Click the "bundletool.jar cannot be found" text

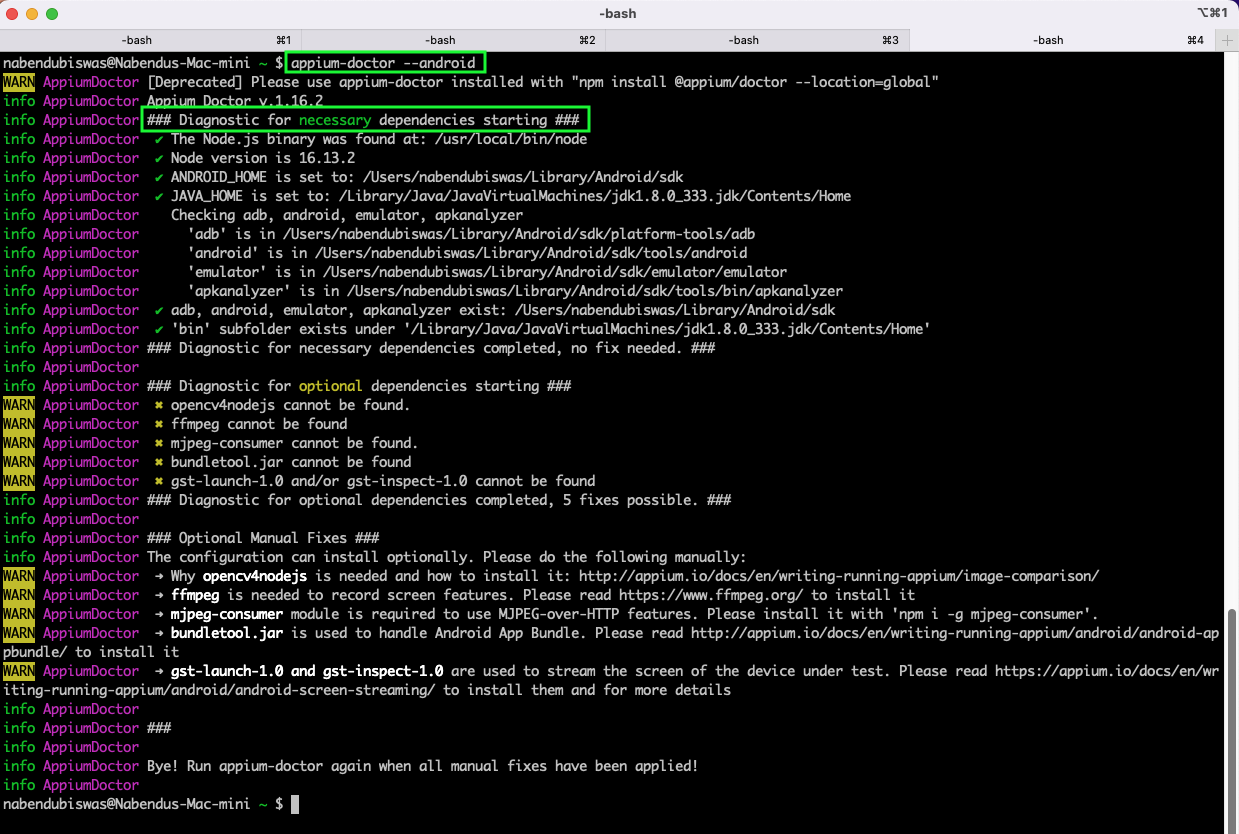pyautogui.click(x=291, y=462)
